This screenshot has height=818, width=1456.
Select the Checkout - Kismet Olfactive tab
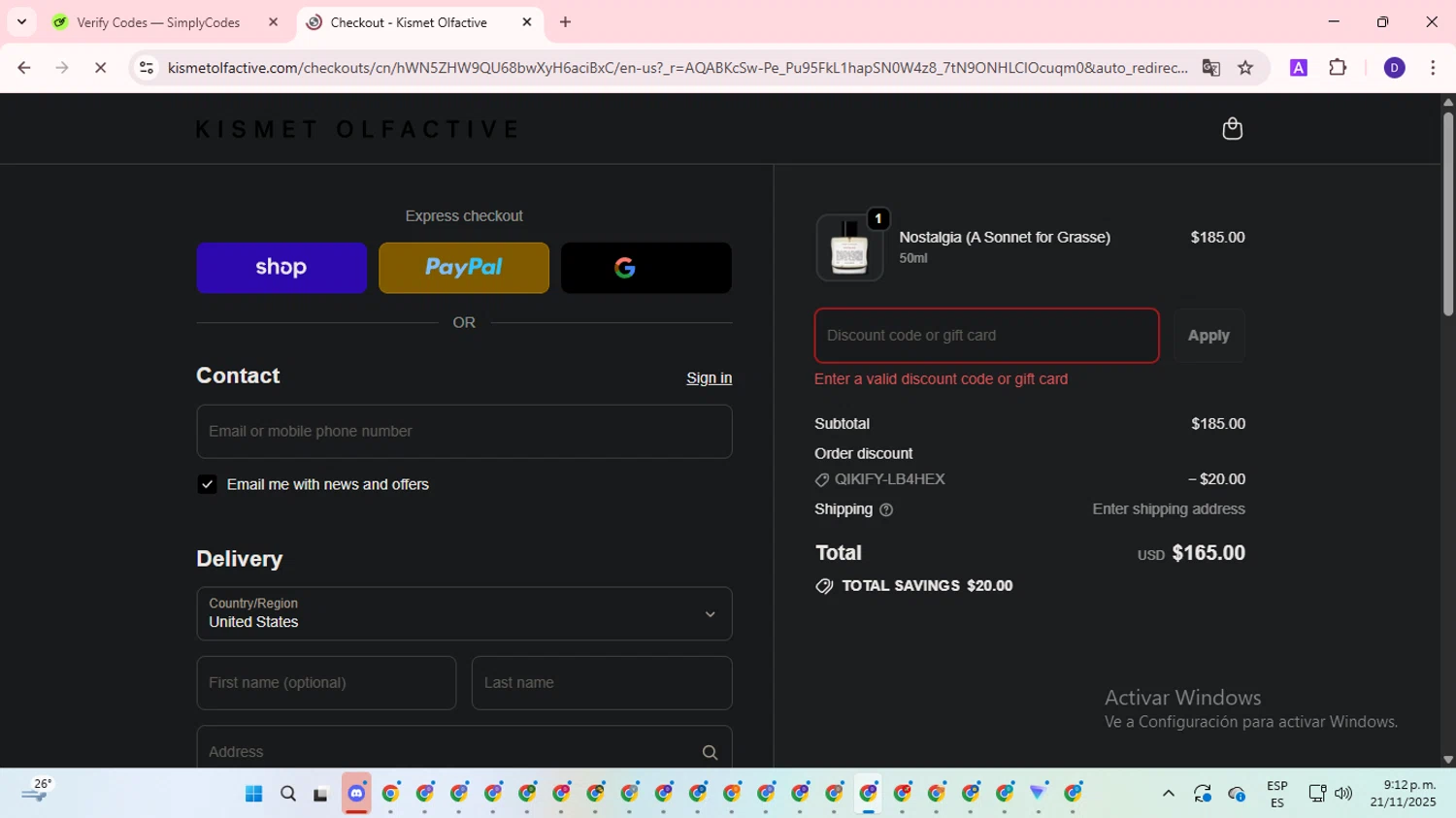coord(419,22)
